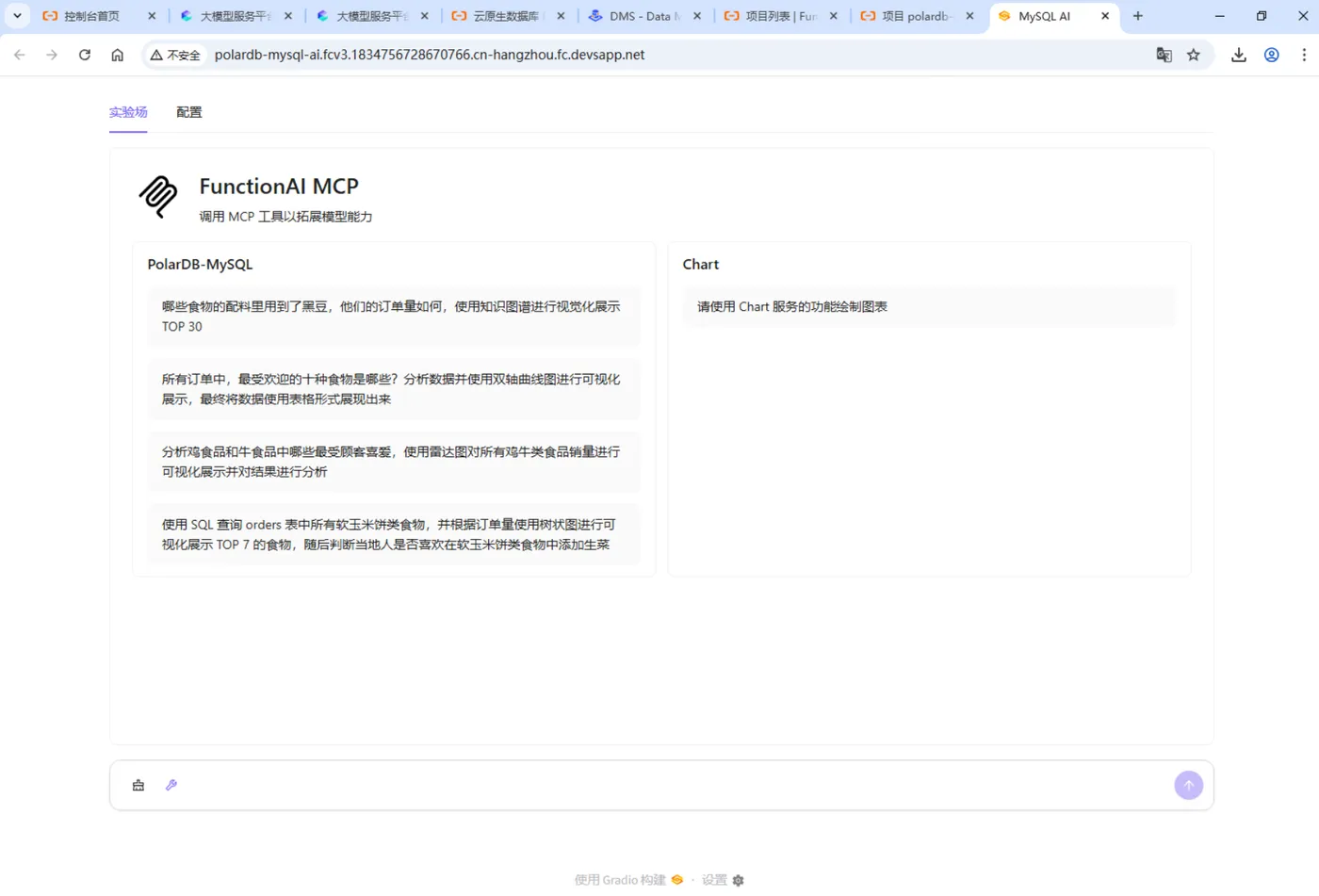Click the purple send arrow button
The width and height of the screenshot is (1319, 896).
pos(1188,785)
